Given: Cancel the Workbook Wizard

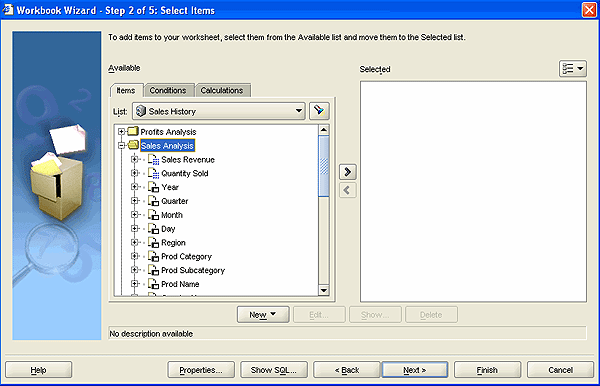Looking at the screenshot, I should (x=560, y=370).
